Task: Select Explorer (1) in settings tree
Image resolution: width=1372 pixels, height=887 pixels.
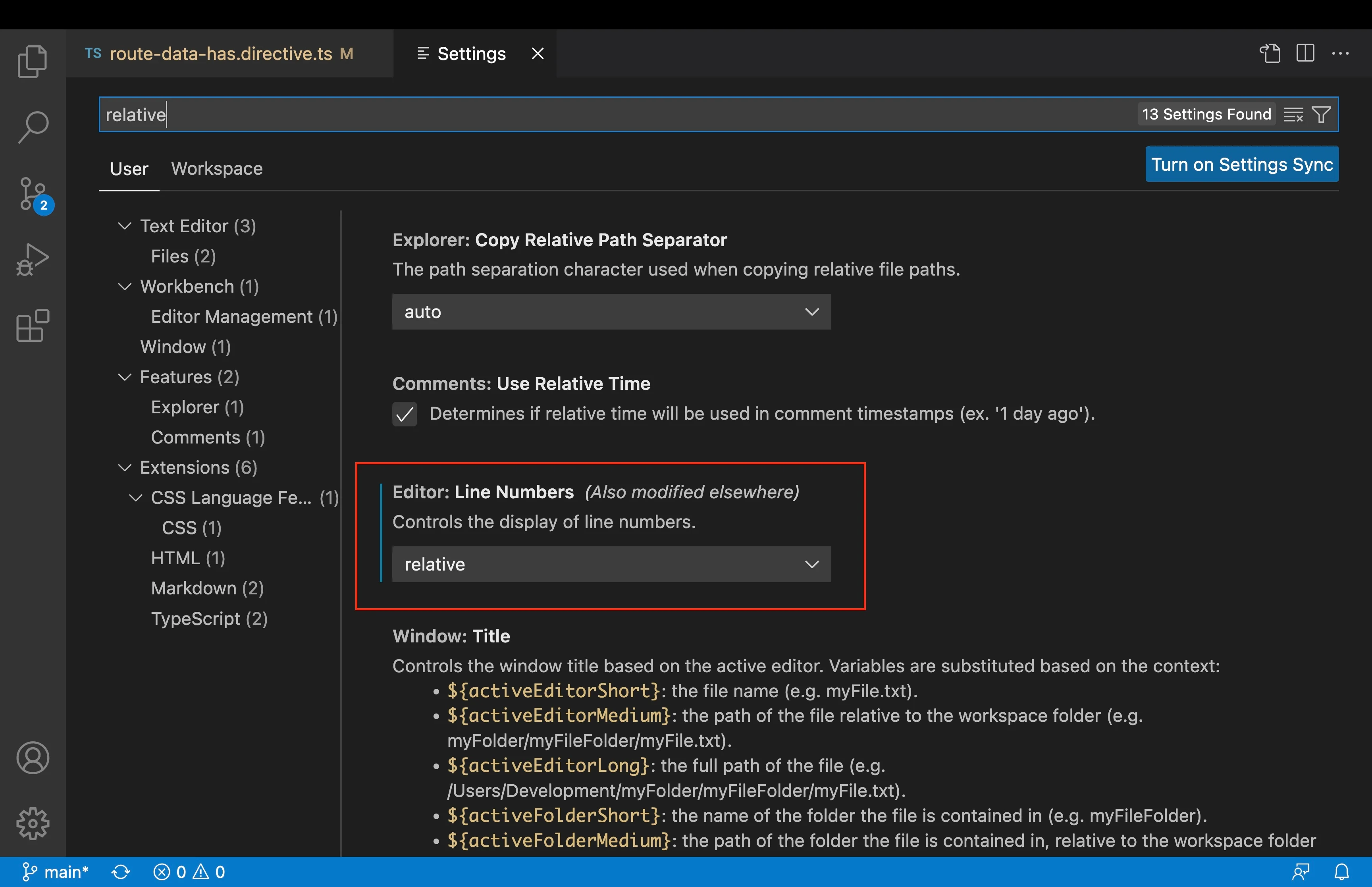Action: coord(197,407)
